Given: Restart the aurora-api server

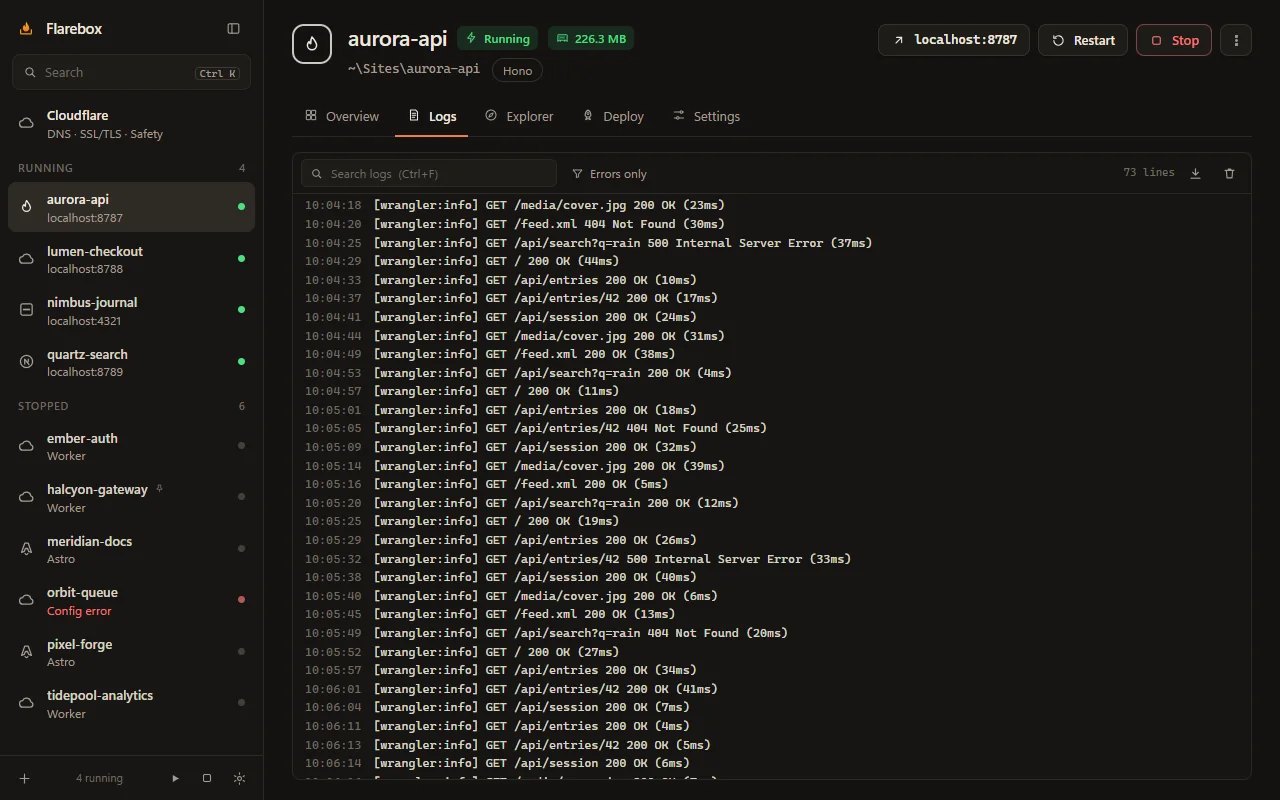Looking at the screenshot, I should 1083,40.
